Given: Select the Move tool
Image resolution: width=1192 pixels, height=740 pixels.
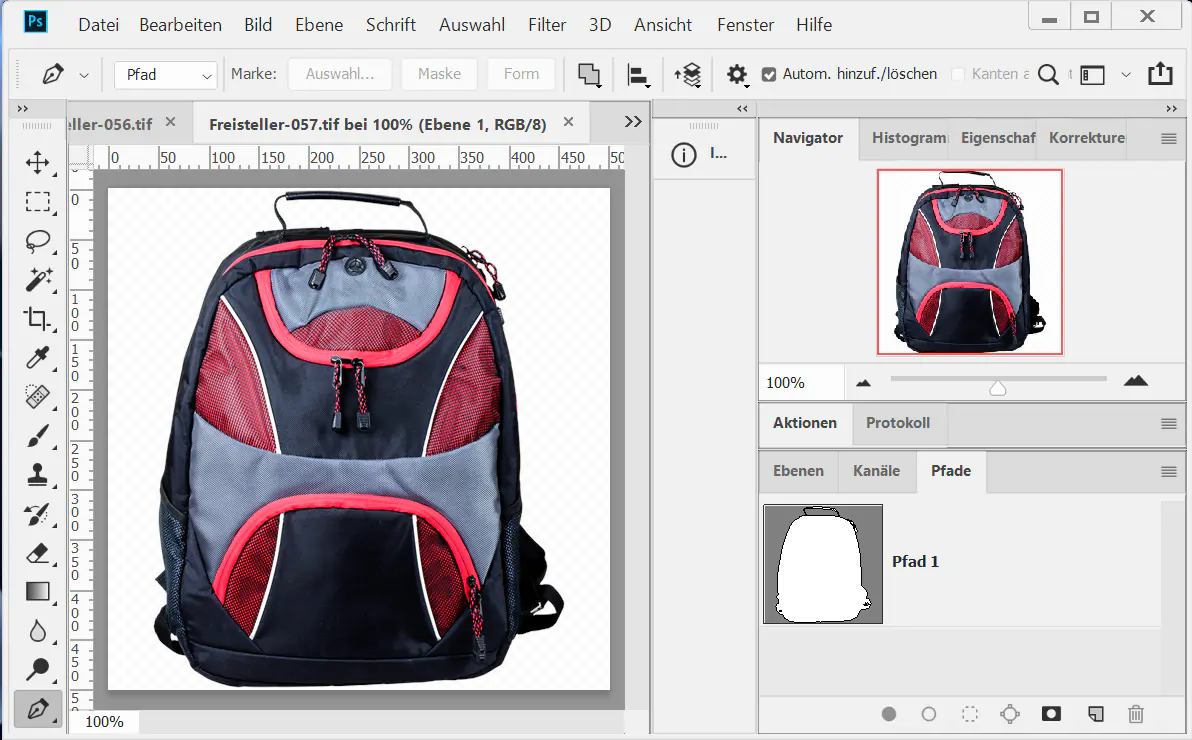Looking at the screenshot, I should tap(38, 163).
